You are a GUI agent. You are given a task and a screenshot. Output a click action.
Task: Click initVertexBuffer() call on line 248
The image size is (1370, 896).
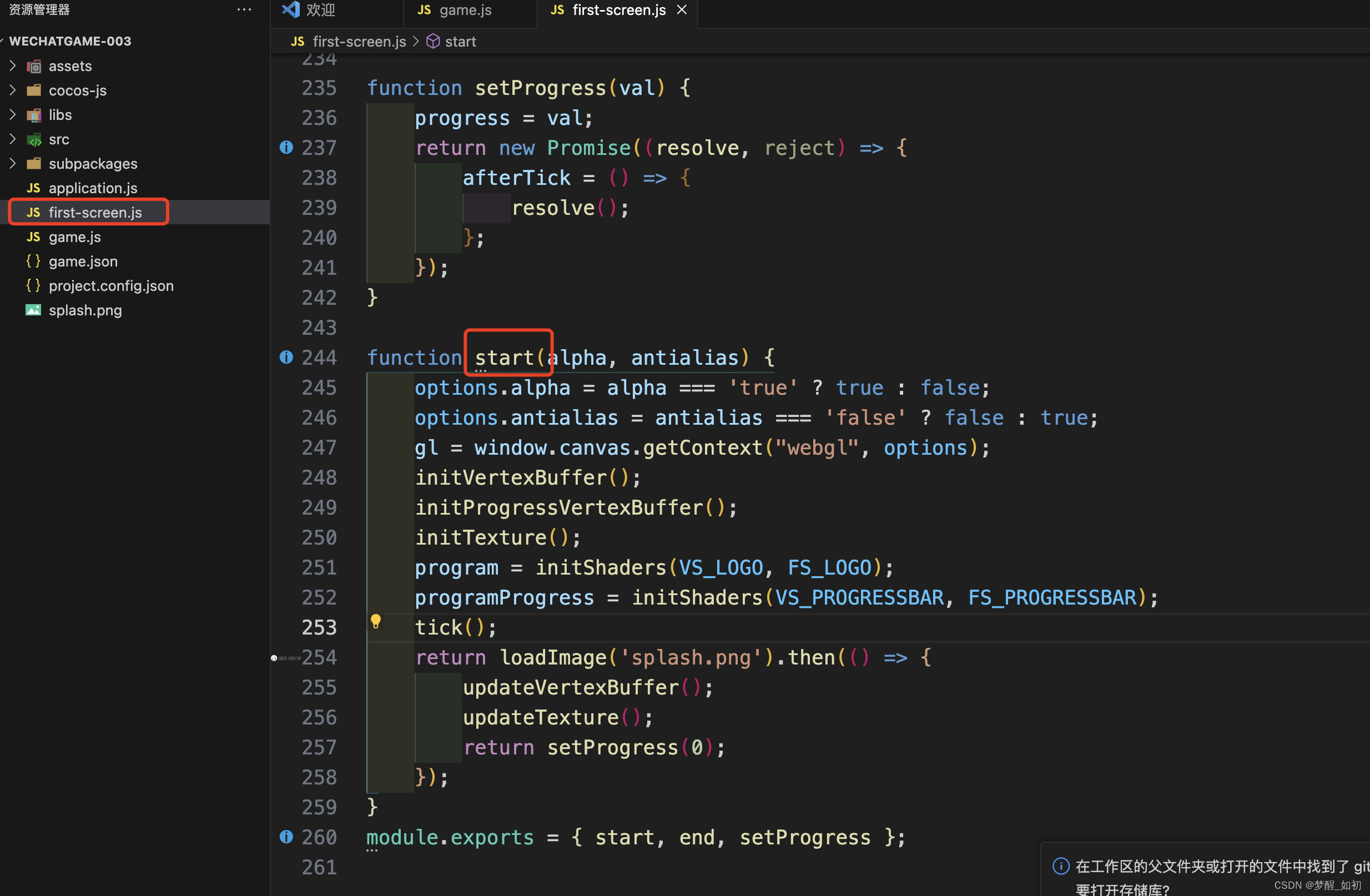[527, 477]
